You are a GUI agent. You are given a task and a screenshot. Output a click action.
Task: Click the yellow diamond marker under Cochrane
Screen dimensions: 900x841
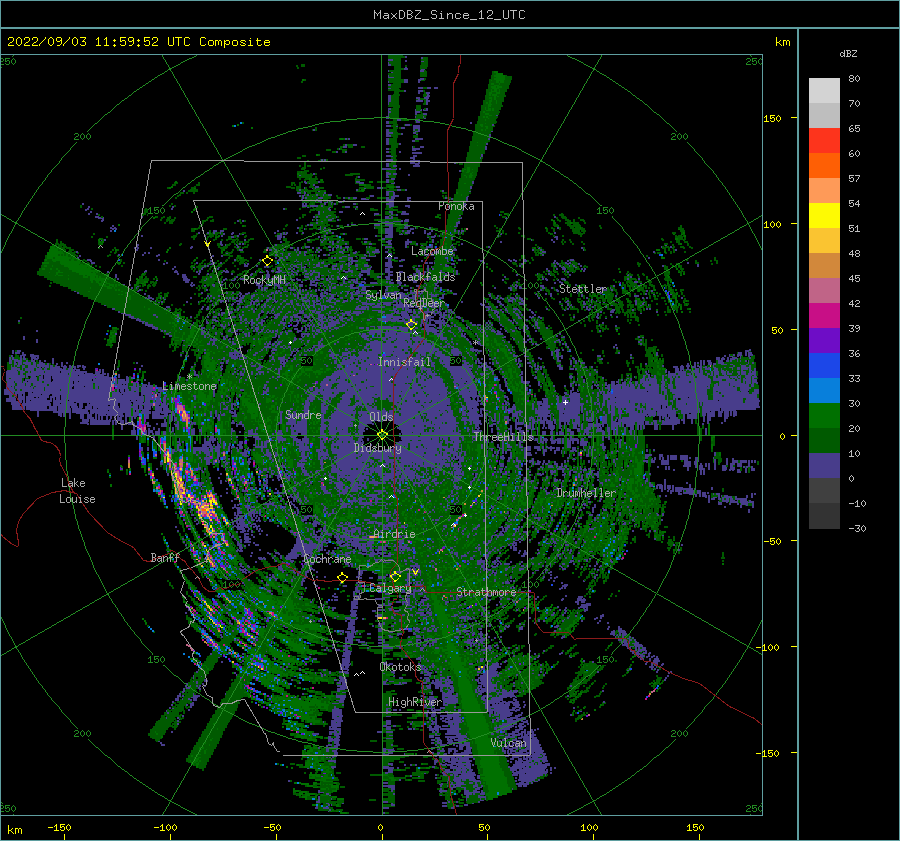pyautogui.click(x=343, y=578)
